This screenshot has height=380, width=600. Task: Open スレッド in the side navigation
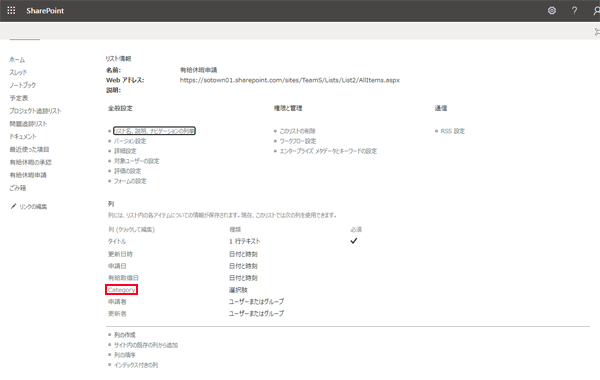click(x=18, y=72)
